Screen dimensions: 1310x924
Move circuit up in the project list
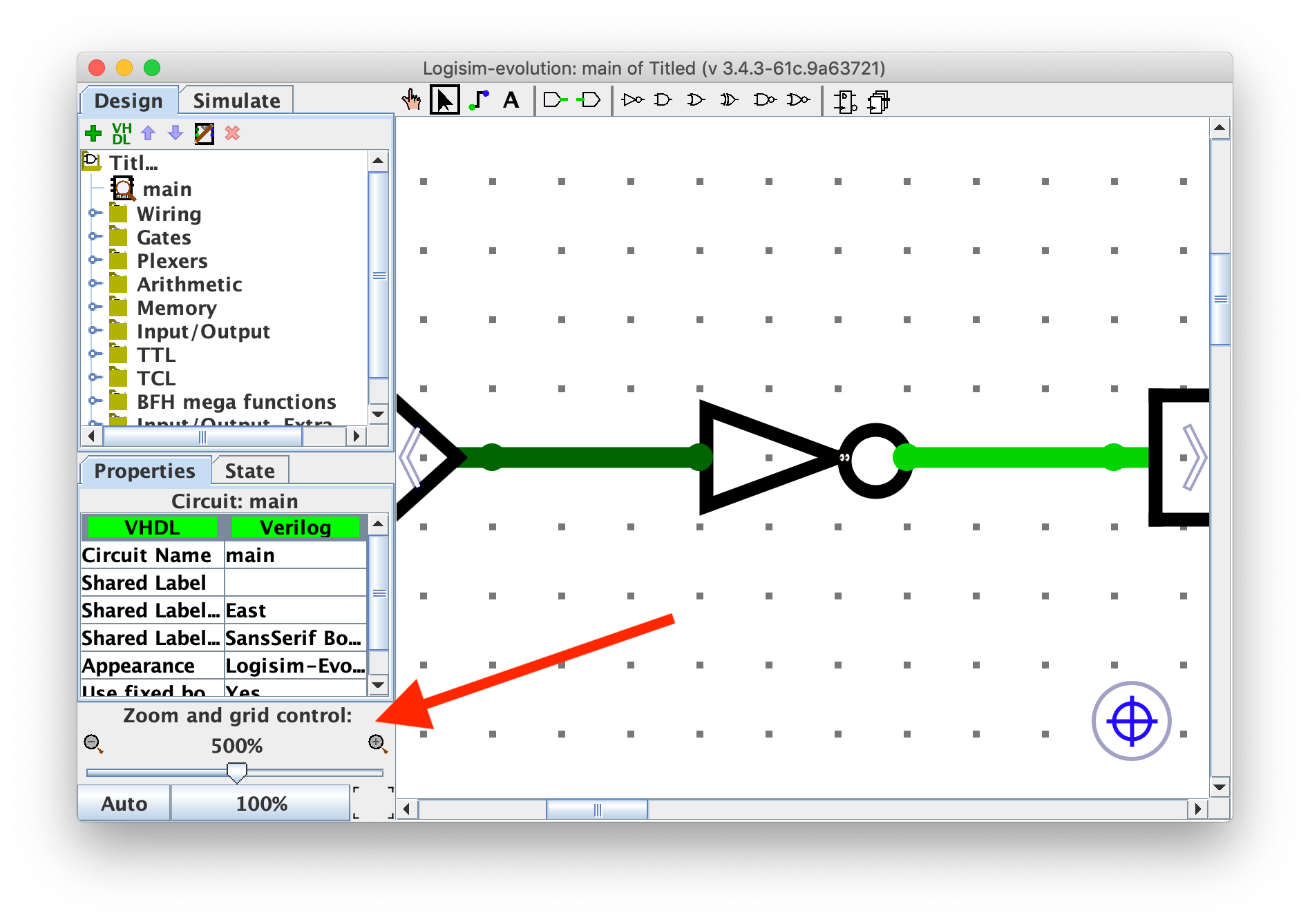pos(148,133)
